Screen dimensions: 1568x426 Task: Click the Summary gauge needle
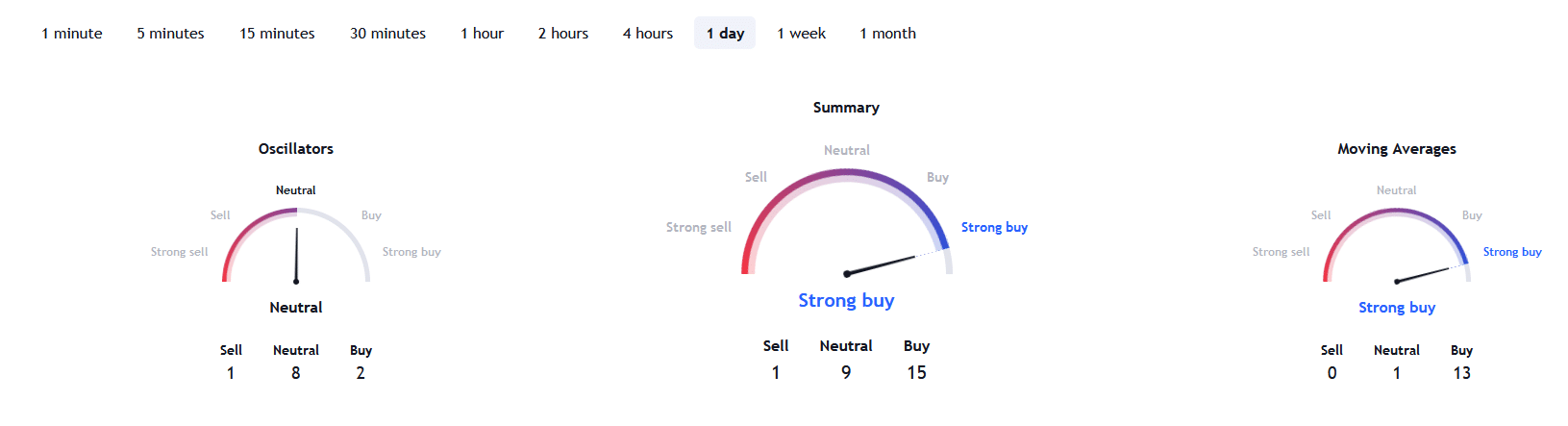(881, 264)
